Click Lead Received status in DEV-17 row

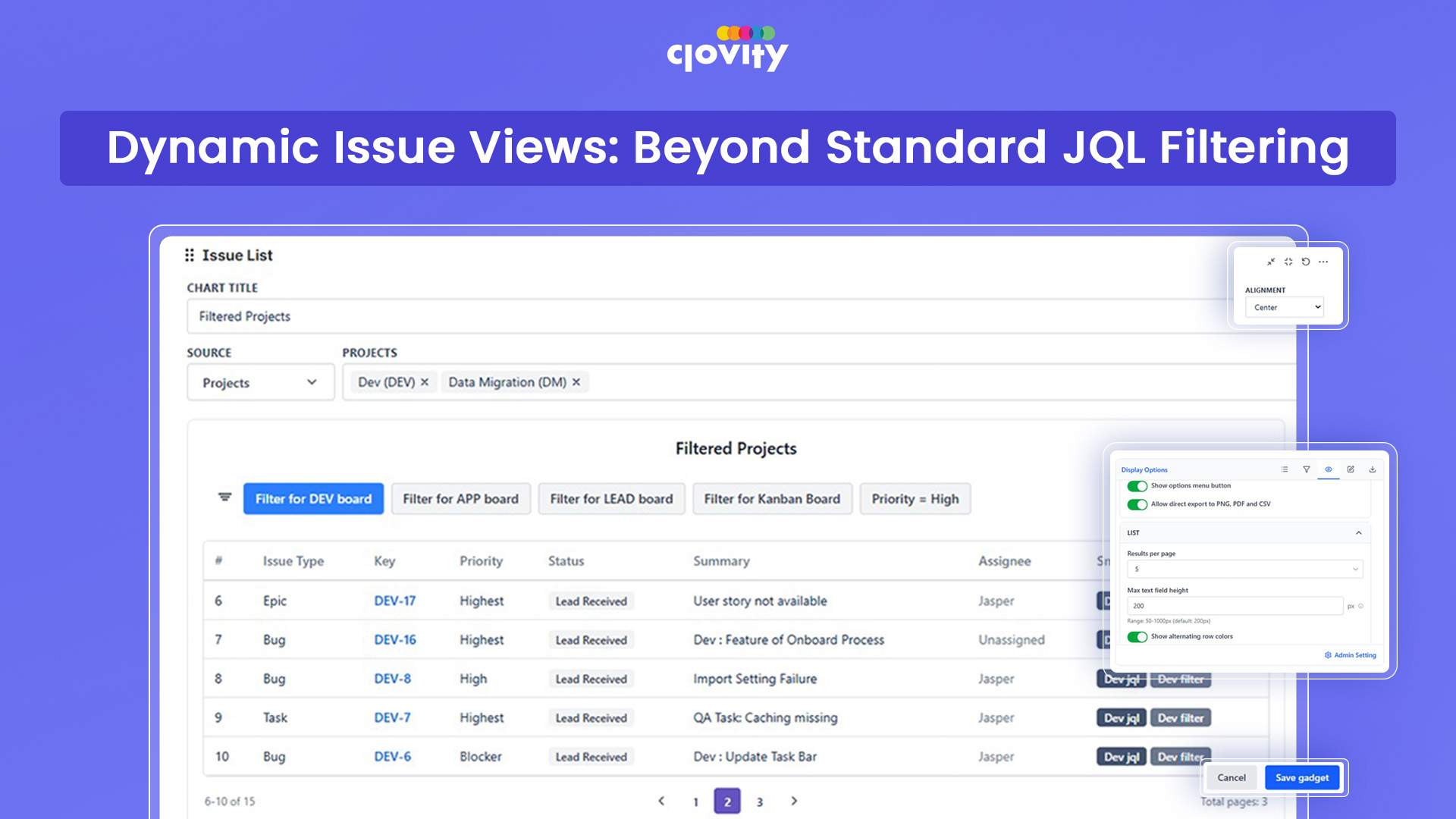pyautogui.click(x=591, y=601)
